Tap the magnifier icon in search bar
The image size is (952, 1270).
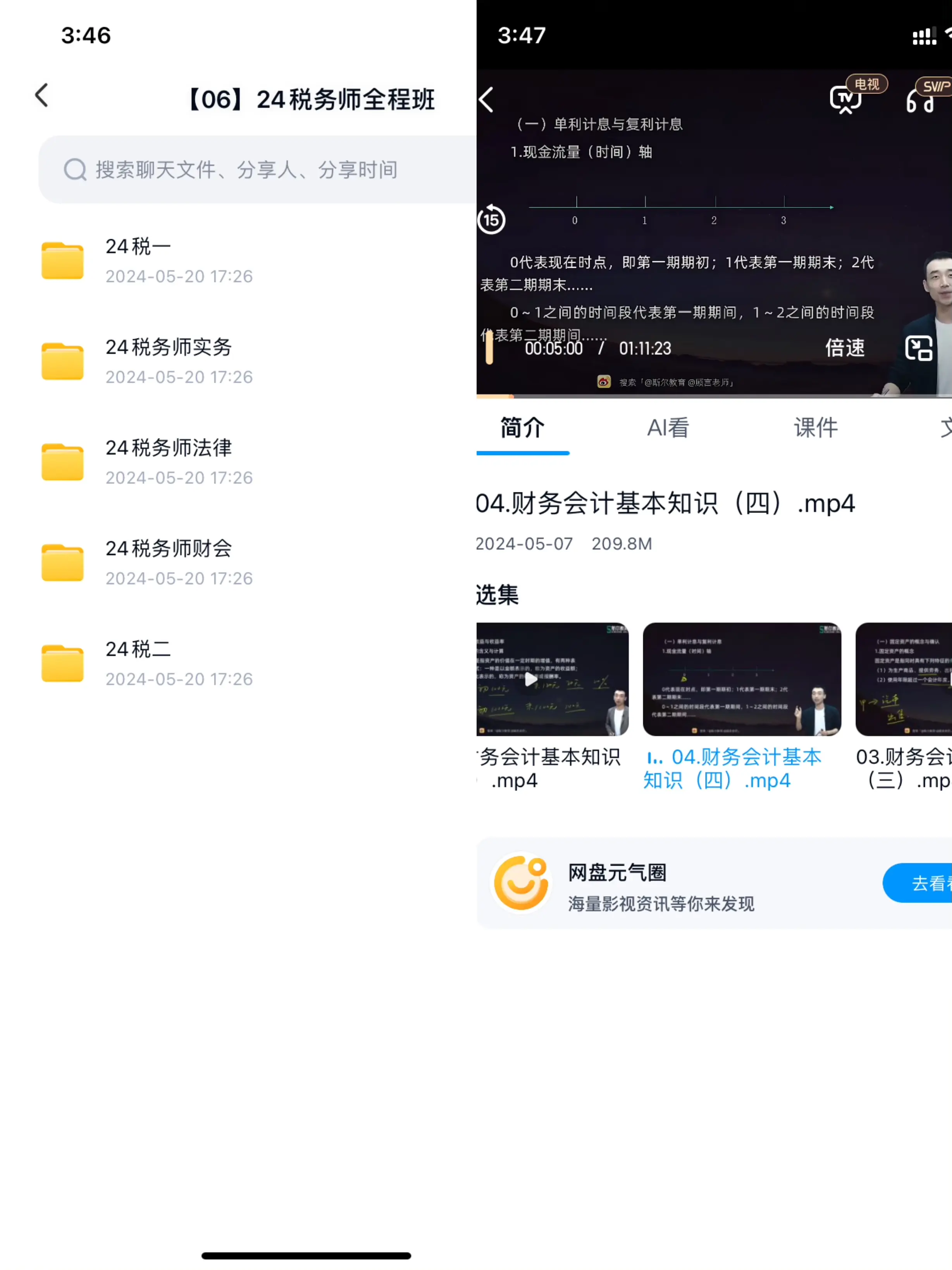[x=75, y=169]
